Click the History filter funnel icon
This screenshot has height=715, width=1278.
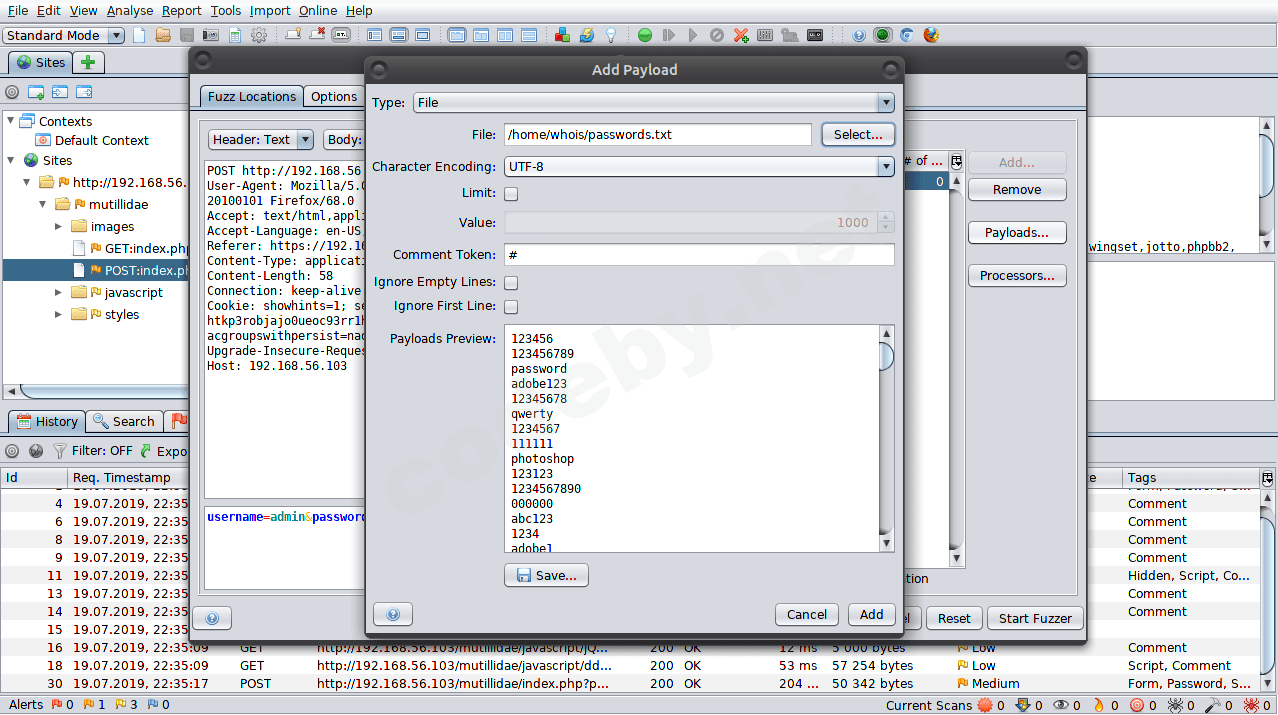[60, 451]
